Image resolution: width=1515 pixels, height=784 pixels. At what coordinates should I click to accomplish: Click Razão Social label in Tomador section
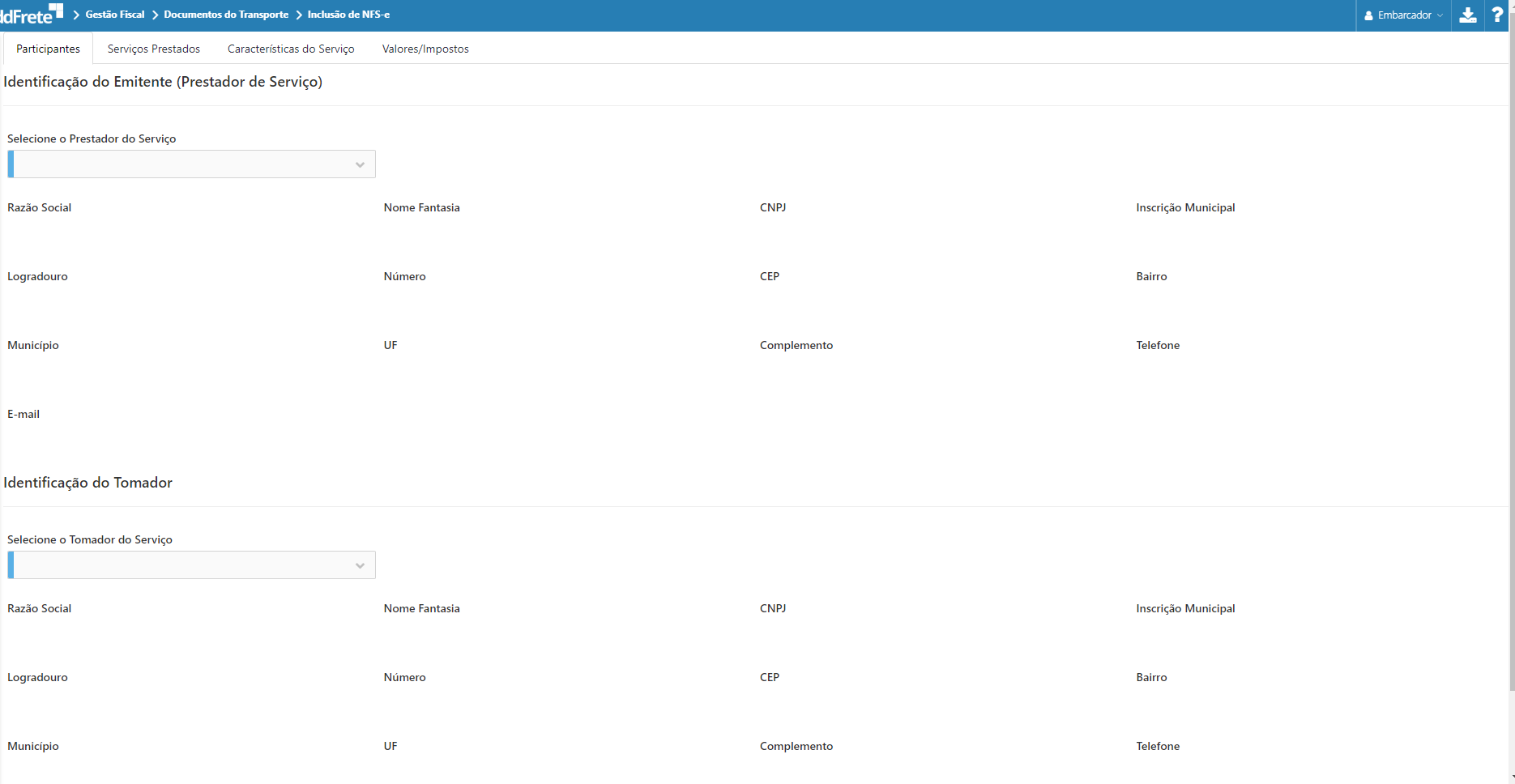pyautogui.click(x=40, y=608)
